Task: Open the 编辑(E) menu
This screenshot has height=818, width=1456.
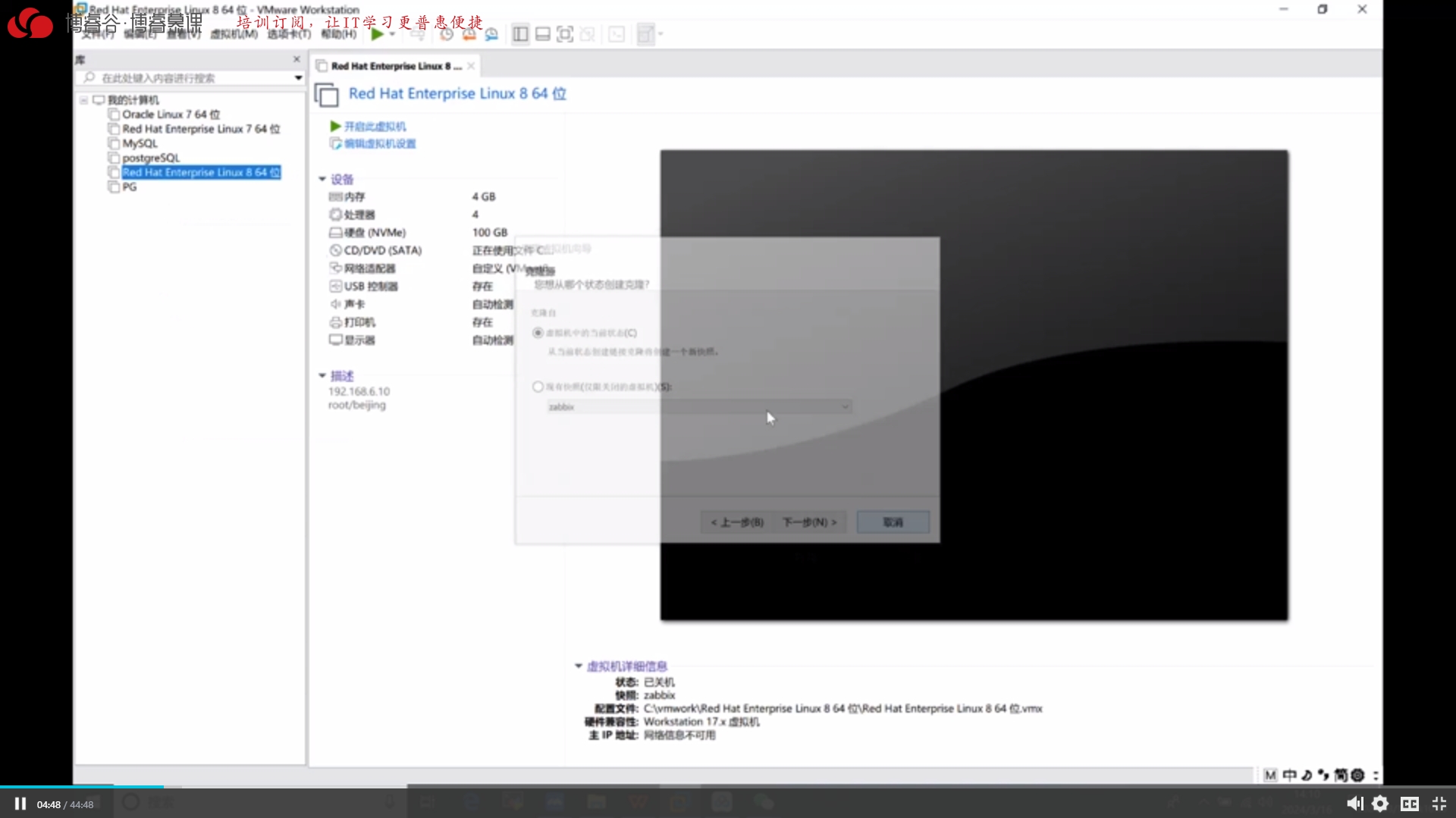Action: tap(140, 34)
